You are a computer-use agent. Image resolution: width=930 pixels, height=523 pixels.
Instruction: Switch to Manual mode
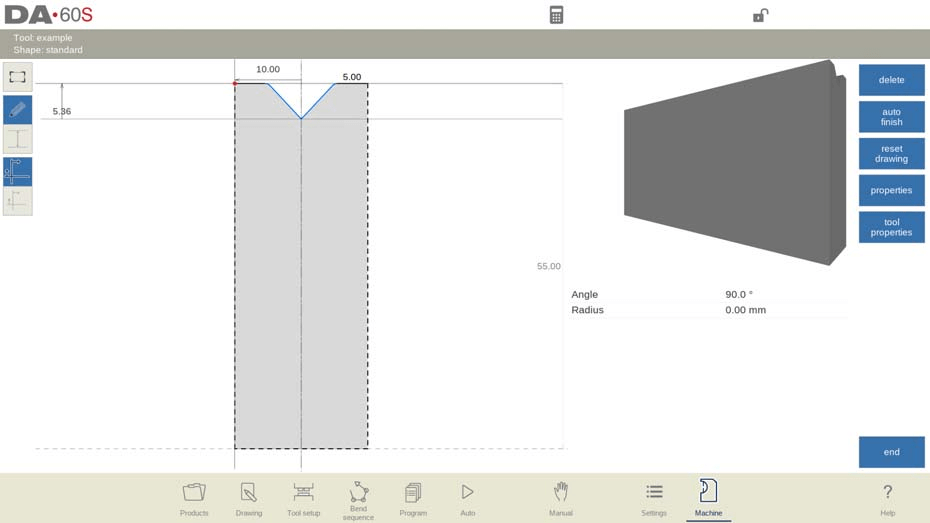[560, 498]
